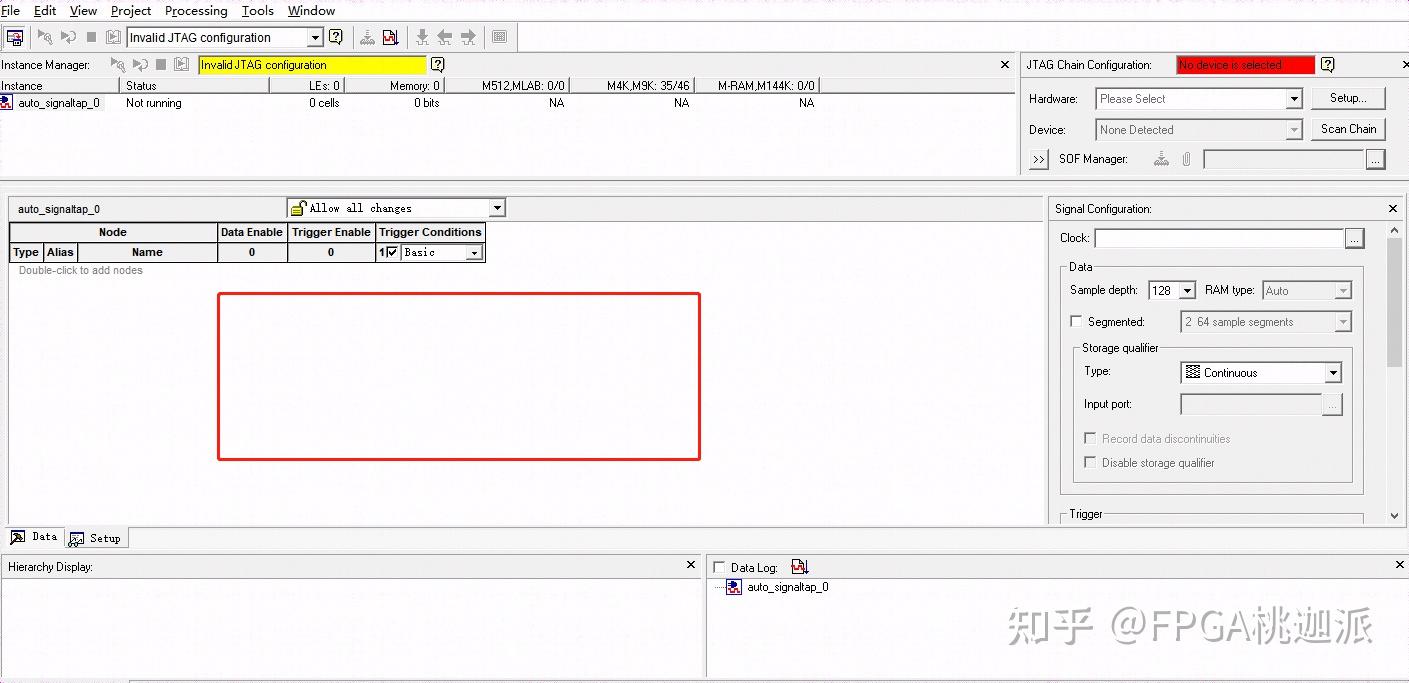Enable the Segmented checkbox
1409x683 pixels.
[1076, 322]
